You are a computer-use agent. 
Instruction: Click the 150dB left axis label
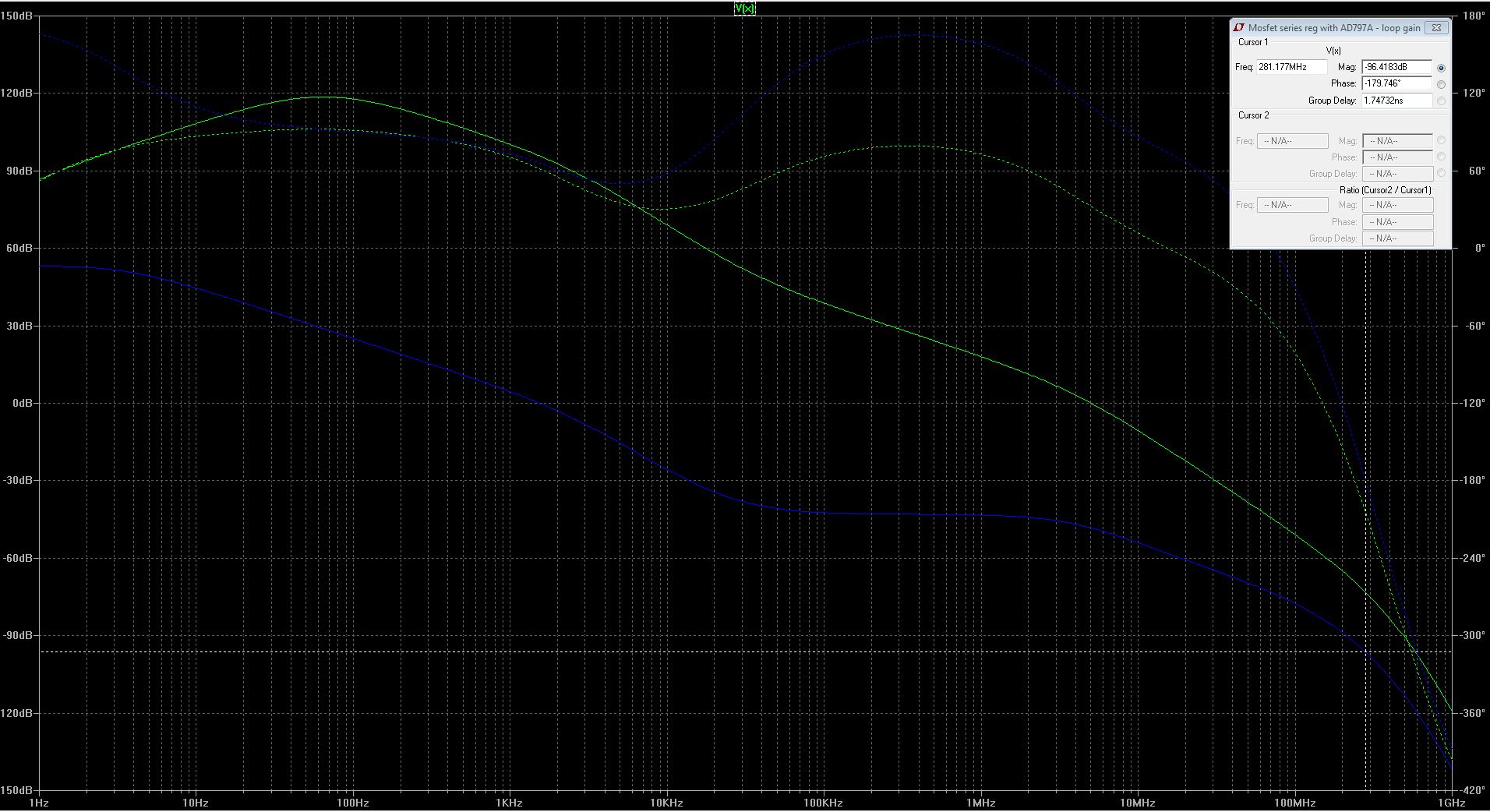16,16
